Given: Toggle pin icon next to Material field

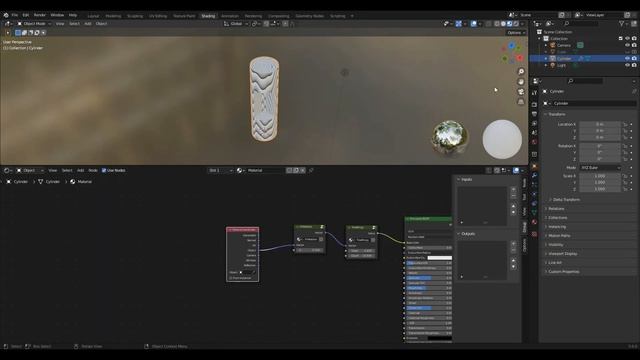Looking at the screenshot, I should click(x=311, y=170).
